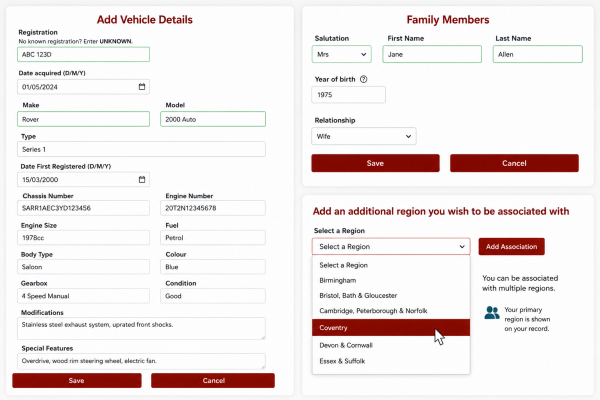
Task: Choose Essex & Suffolk region
Action: (x=391, y=361)
